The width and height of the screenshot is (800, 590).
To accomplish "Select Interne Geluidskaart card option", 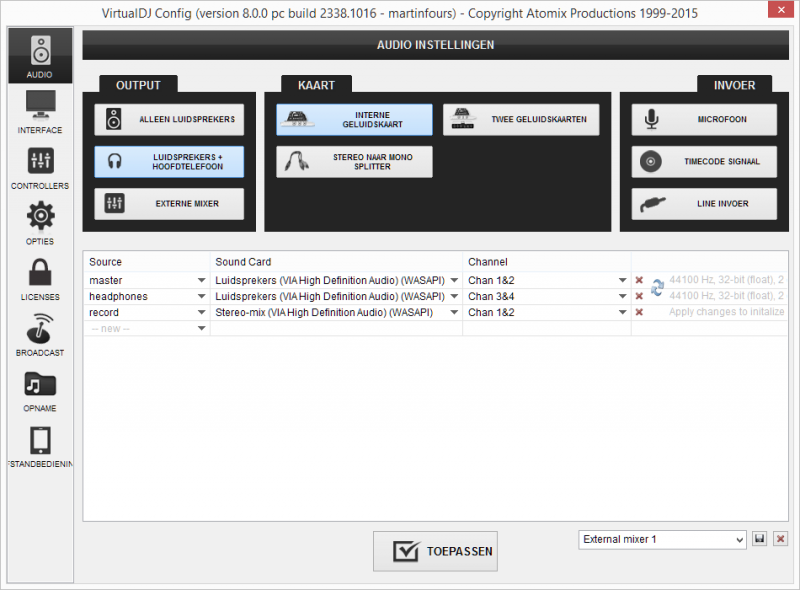I will pos(354,119).
